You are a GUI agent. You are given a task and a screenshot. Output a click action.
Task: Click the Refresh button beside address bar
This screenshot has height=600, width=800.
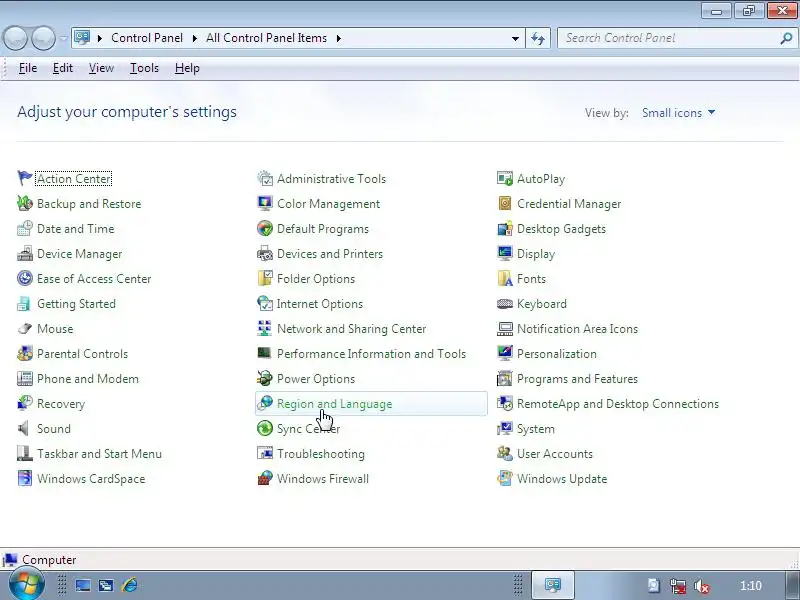click(538, 38)
